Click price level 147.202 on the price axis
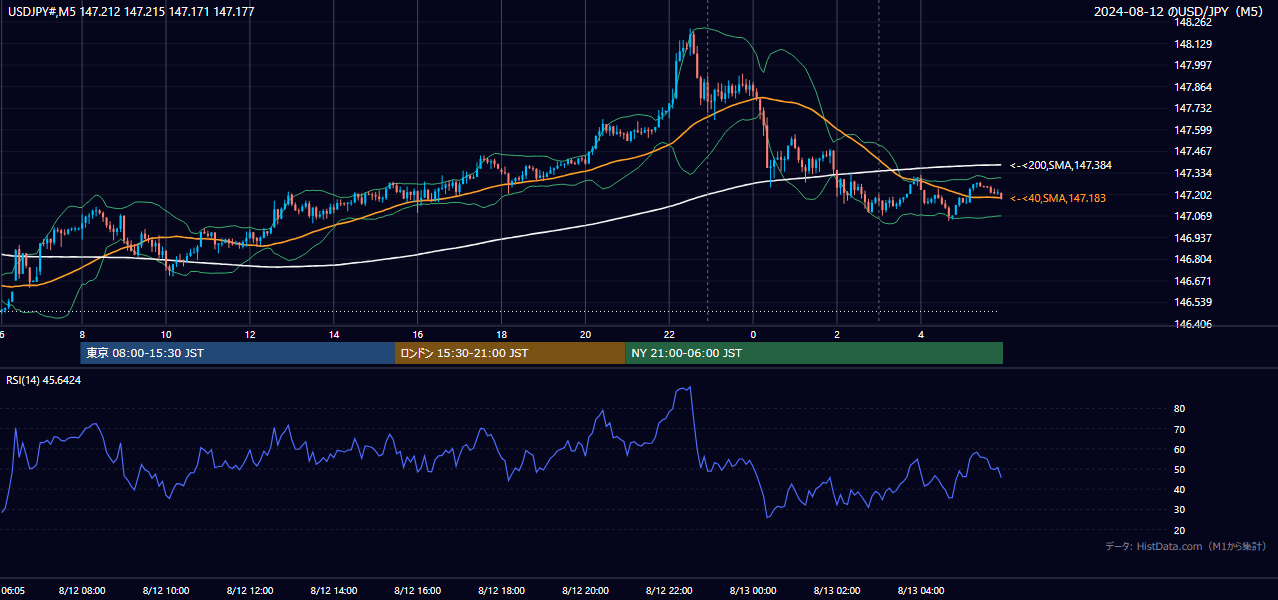Viewport: 1278px width, 600px height. [1193, 195]
